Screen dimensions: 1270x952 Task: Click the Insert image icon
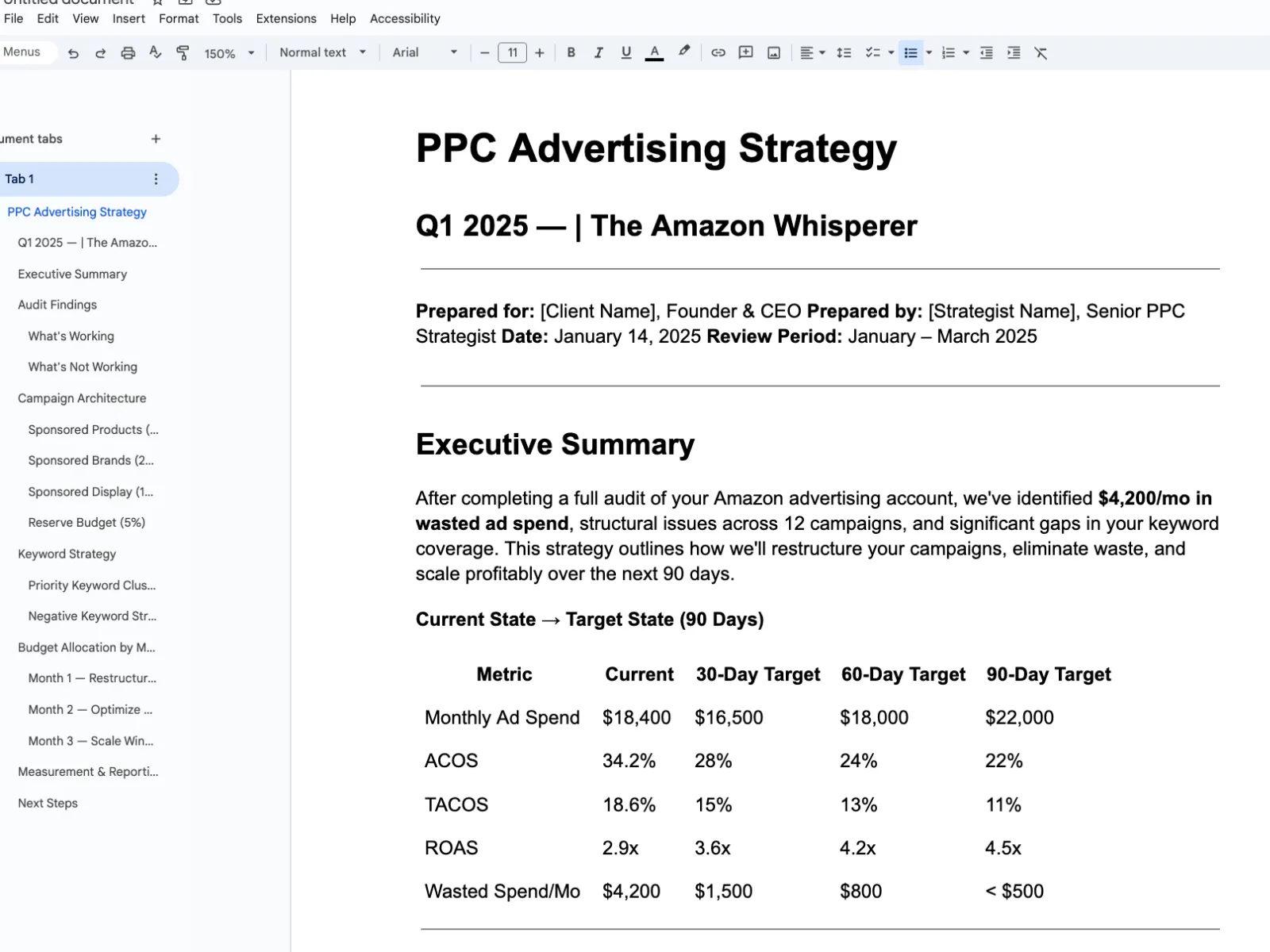pyautogui.click(x=773, y=53)
